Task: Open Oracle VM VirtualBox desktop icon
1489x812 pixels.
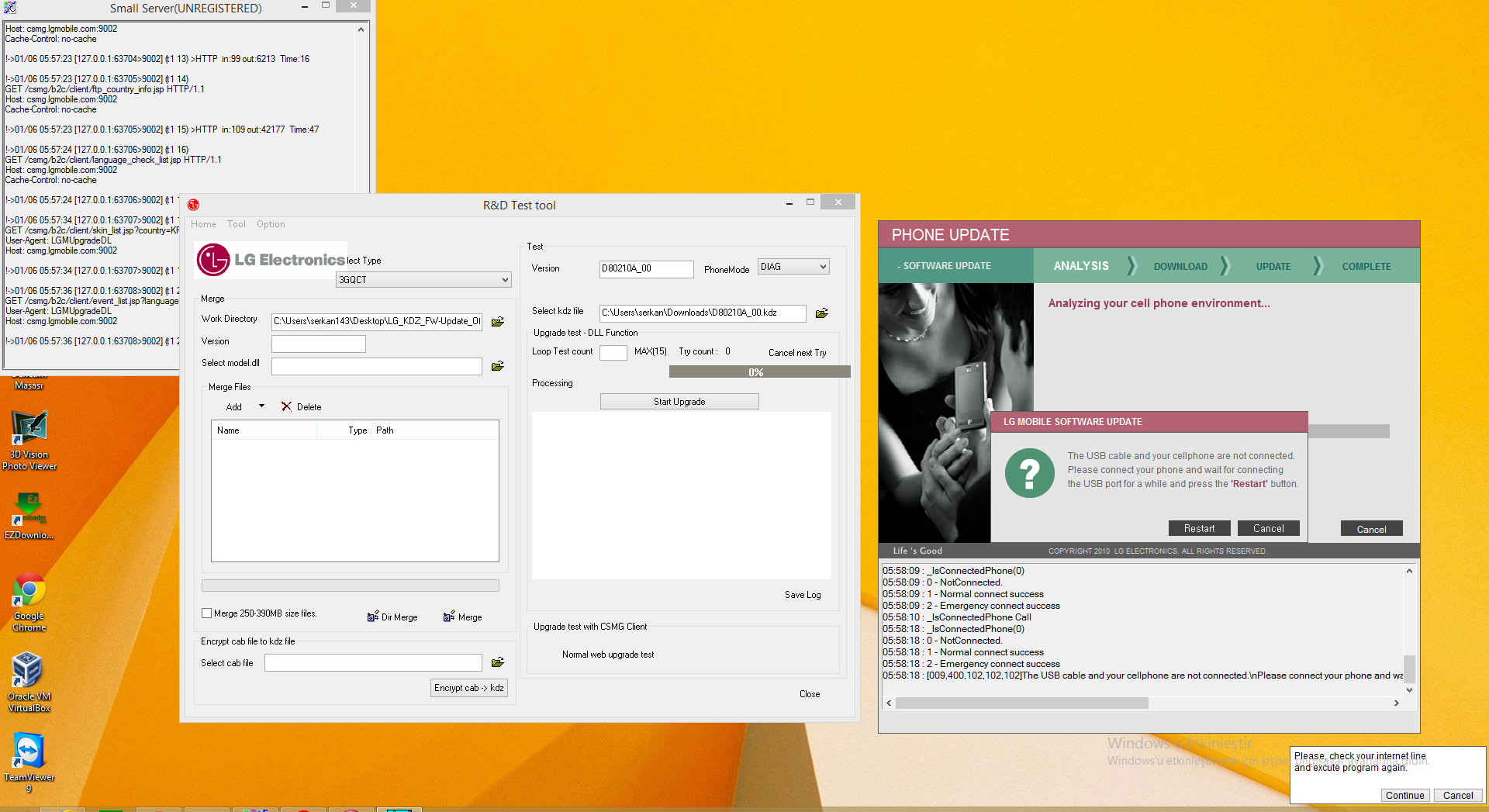Action: (x=29, y=682)
